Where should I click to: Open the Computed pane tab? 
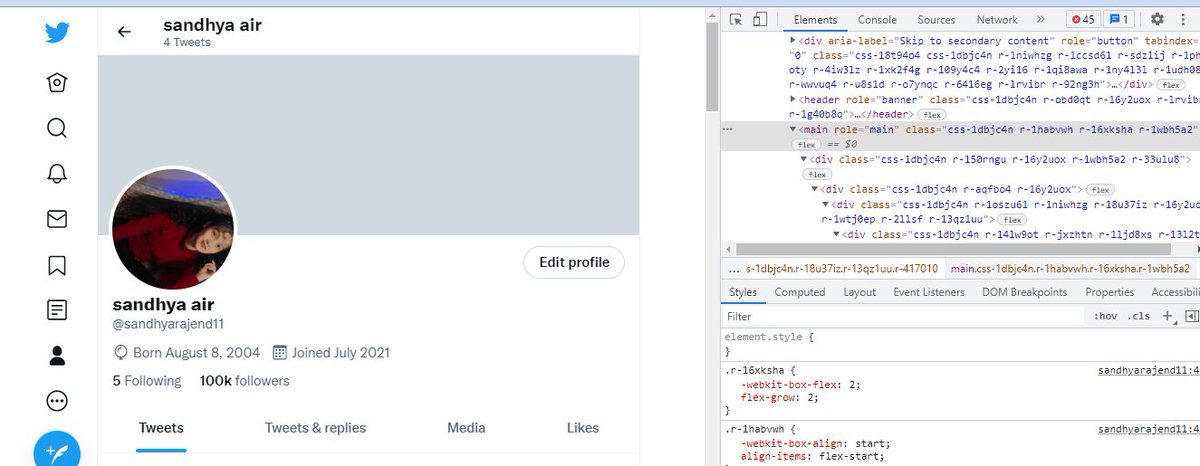(x=800, y=292)
